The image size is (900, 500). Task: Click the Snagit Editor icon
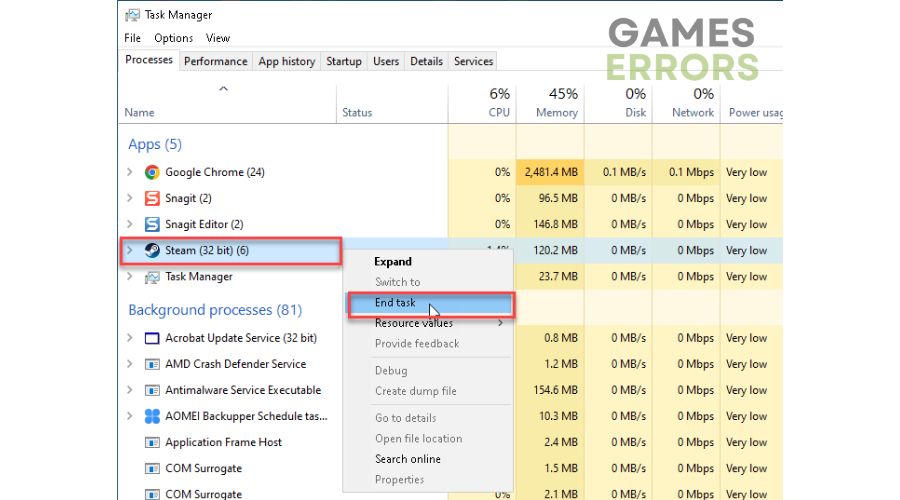coord(152,224)
